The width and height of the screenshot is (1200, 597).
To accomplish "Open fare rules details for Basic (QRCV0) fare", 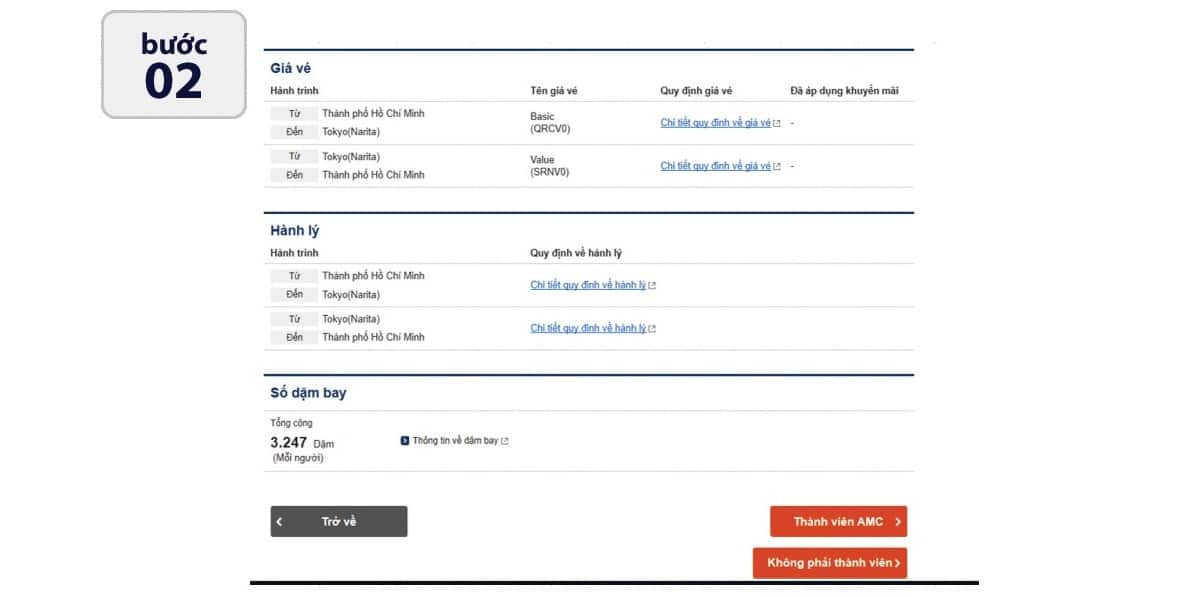I will pos(715,123).
